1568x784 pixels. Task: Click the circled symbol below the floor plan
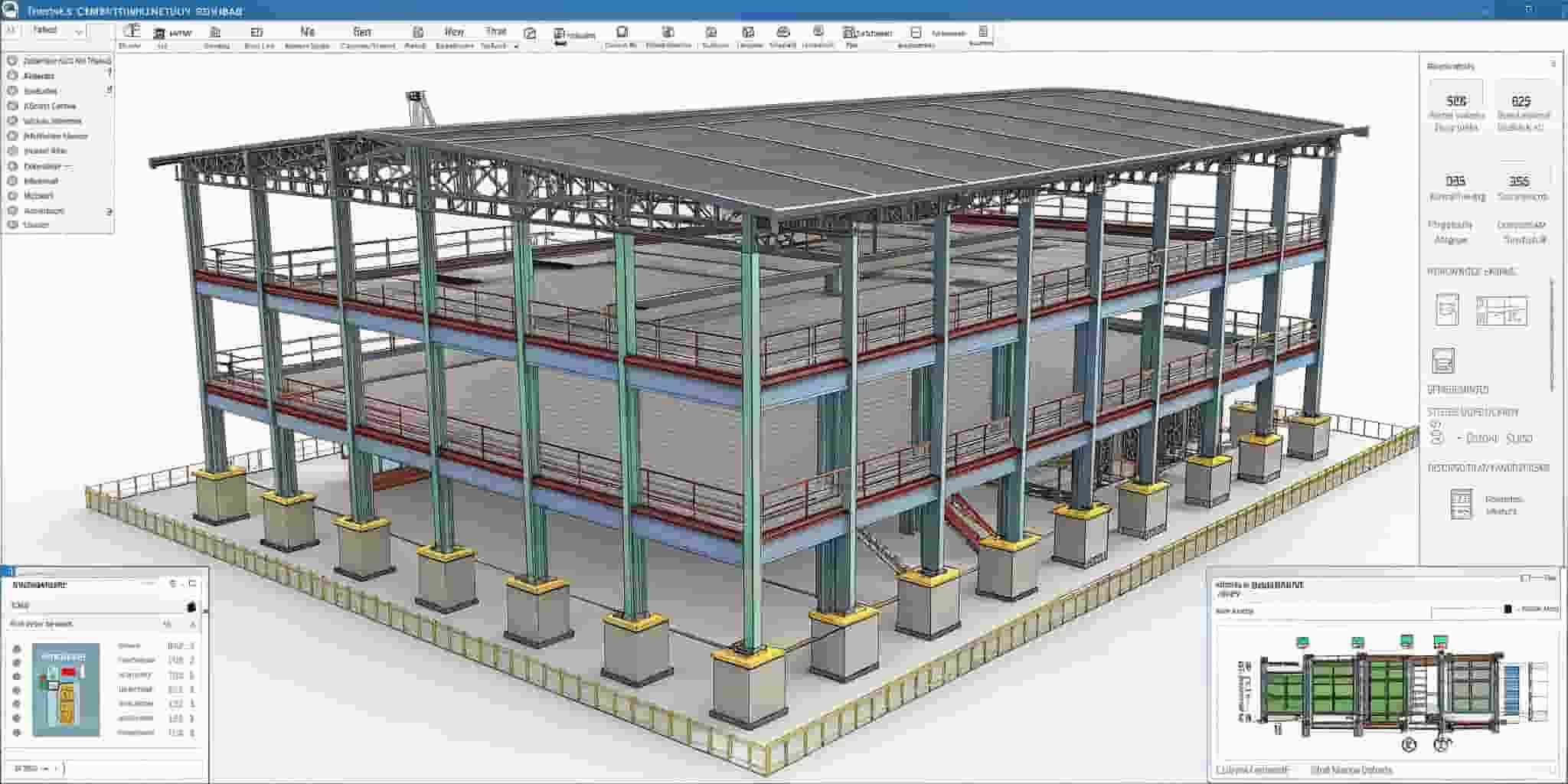1408,744
